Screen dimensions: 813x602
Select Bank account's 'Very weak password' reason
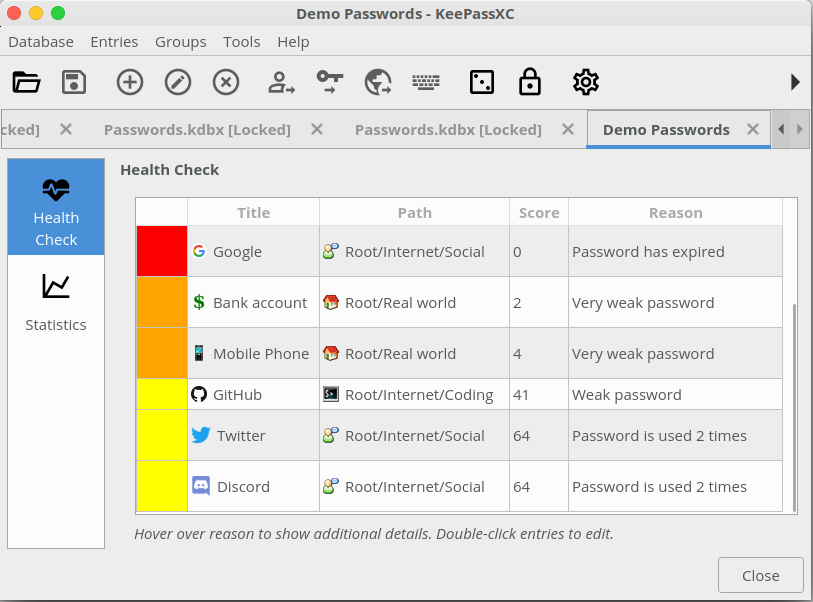(675, 302)
